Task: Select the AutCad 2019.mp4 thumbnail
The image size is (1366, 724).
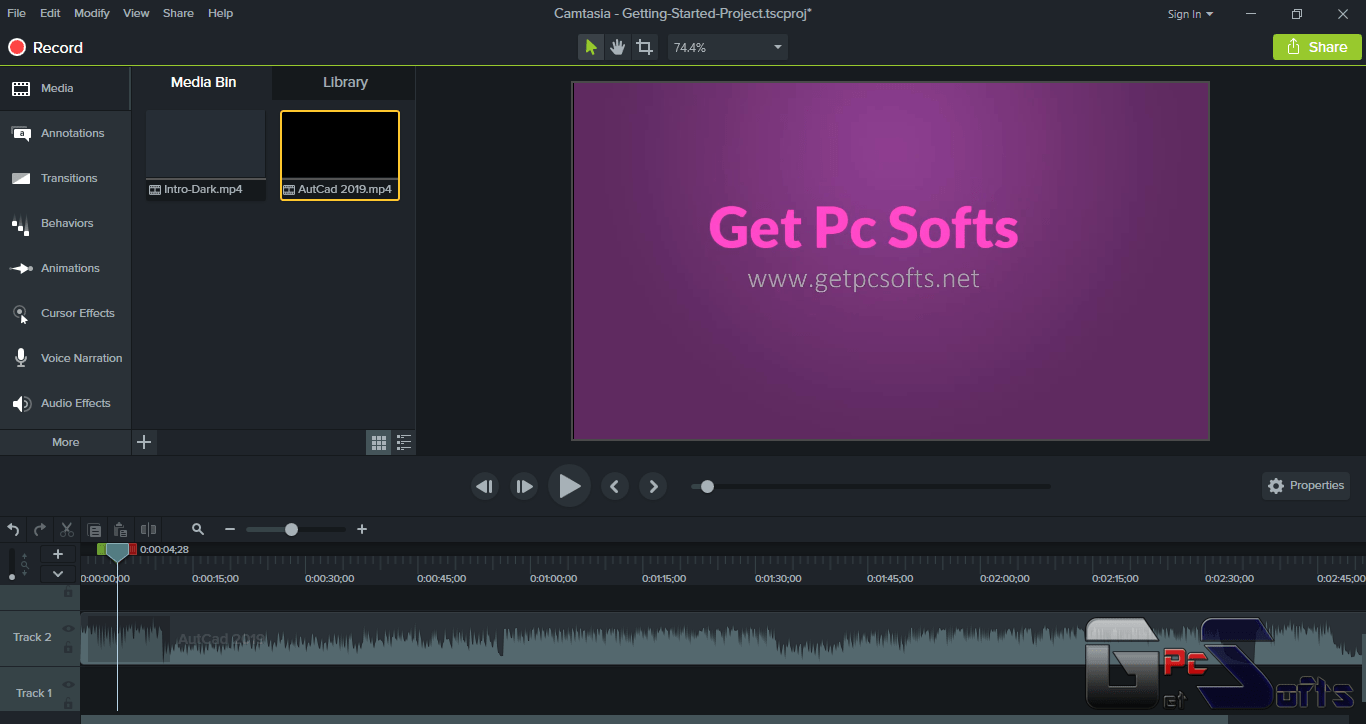Action: click(340, 155)
